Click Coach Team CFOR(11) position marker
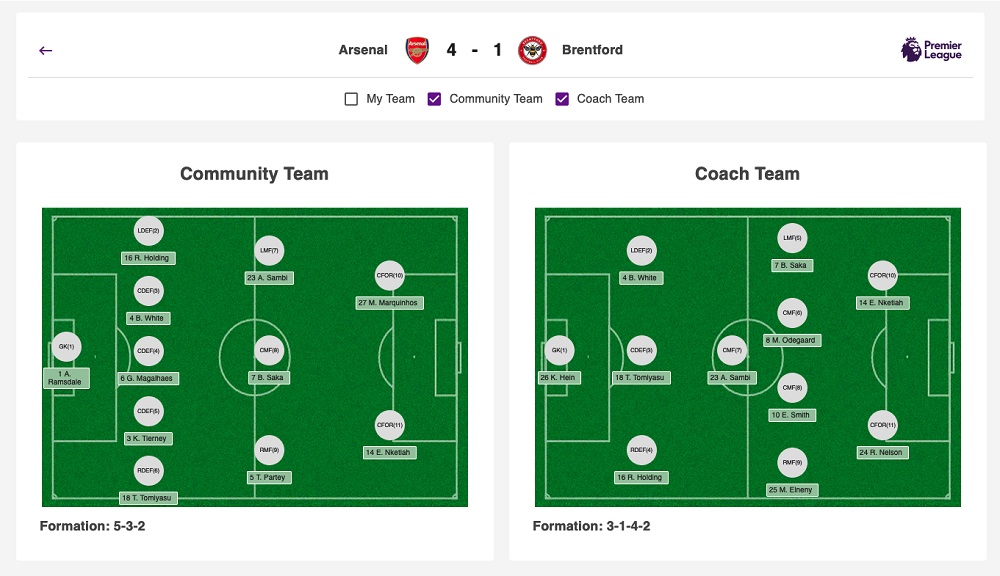This screenshot has width=1000, height=576. pos(883,426)
